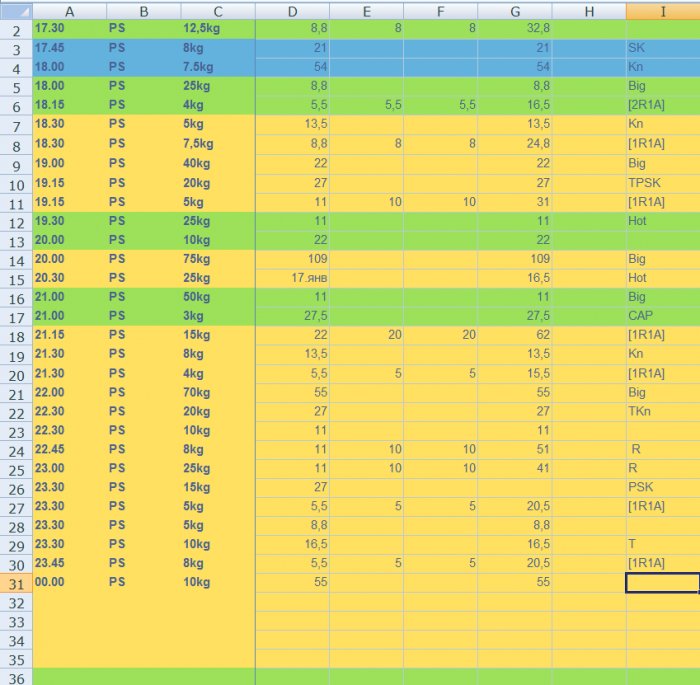Click the highlighted row 31 header
This screenshot has width=700, height=685.
pos(16,584)
